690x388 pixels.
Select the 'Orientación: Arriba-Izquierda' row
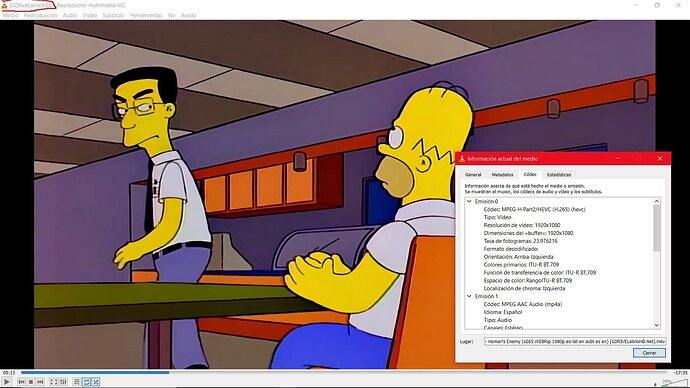click(x=518, y=257)
